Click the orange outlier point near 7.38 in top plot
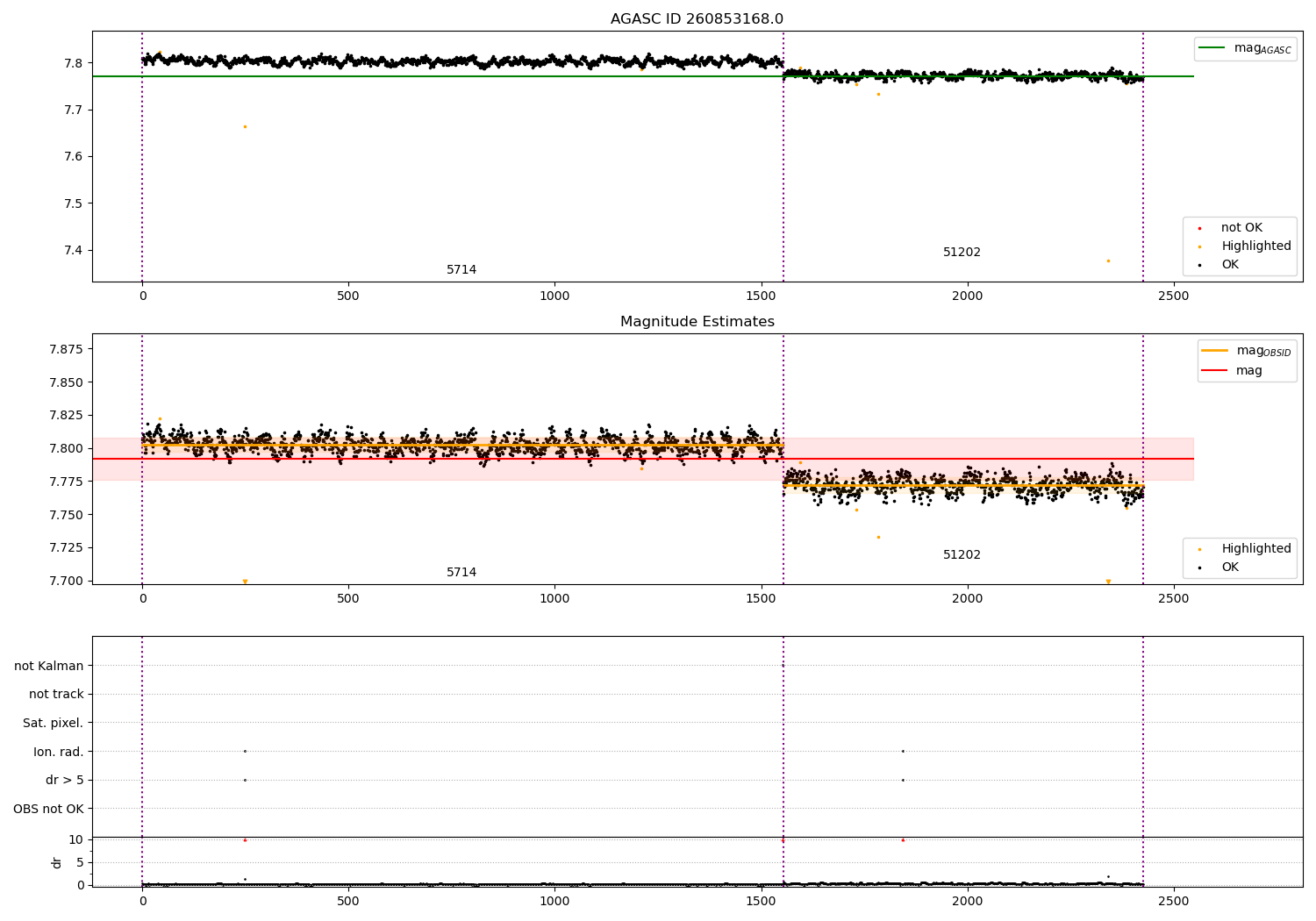This screenshot has height=921, width=1316. tap(1108, 261)
